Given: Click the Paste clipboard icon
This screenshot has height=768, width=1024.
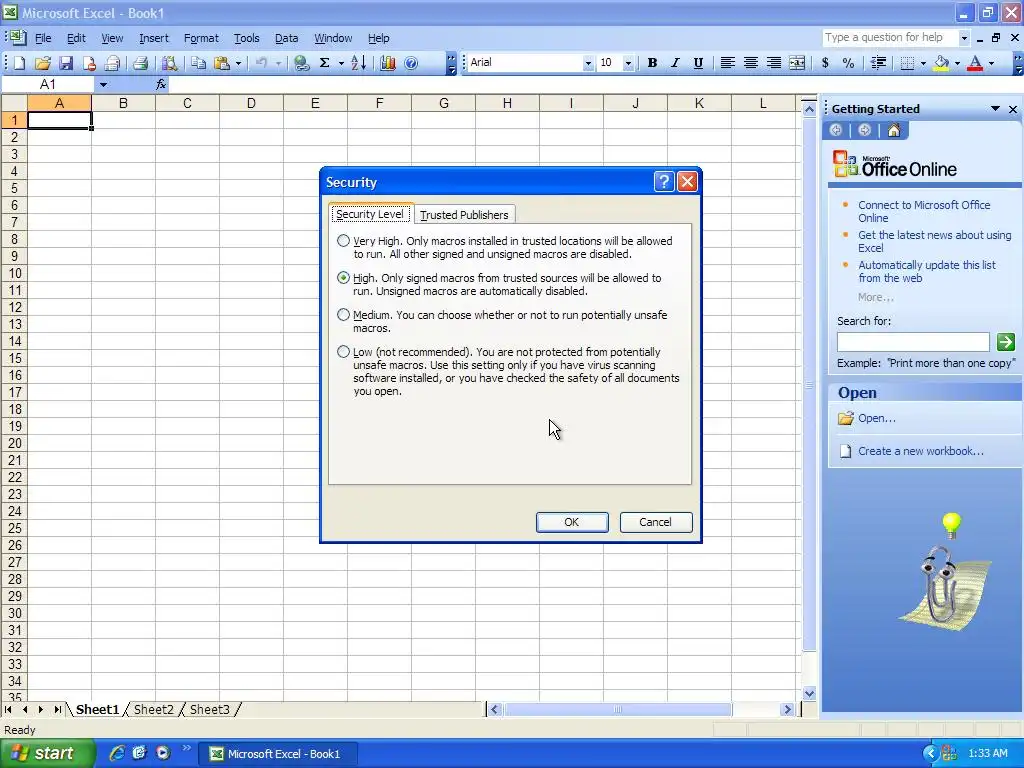Looking at the screenshot, I should [222, 63].
